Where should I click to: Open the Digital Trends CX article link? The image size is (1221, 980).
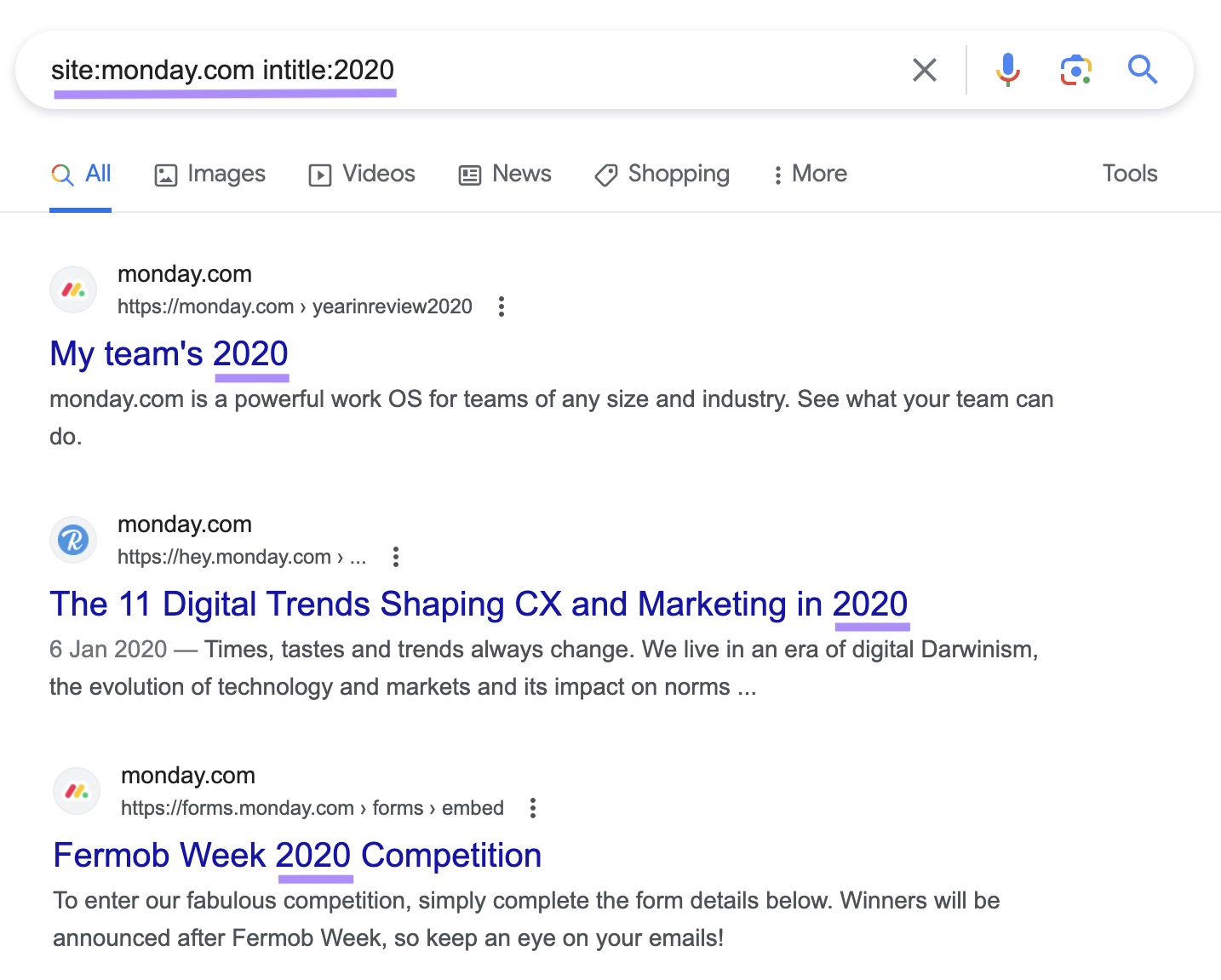479,604
